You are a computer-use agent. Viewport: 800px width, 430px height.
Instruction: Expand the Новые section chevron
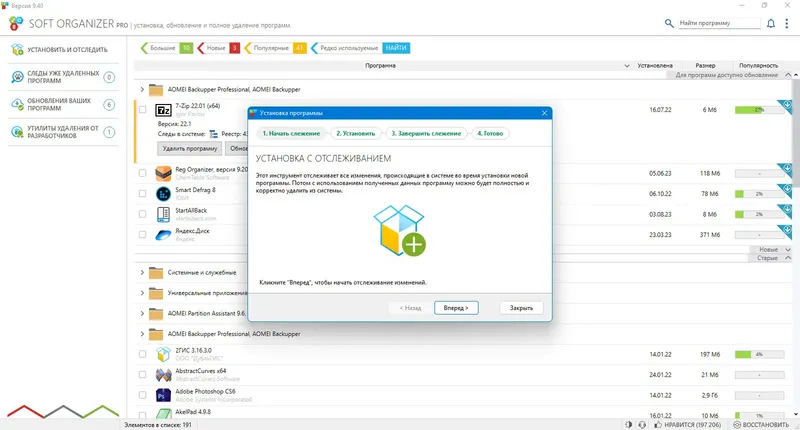788,249
